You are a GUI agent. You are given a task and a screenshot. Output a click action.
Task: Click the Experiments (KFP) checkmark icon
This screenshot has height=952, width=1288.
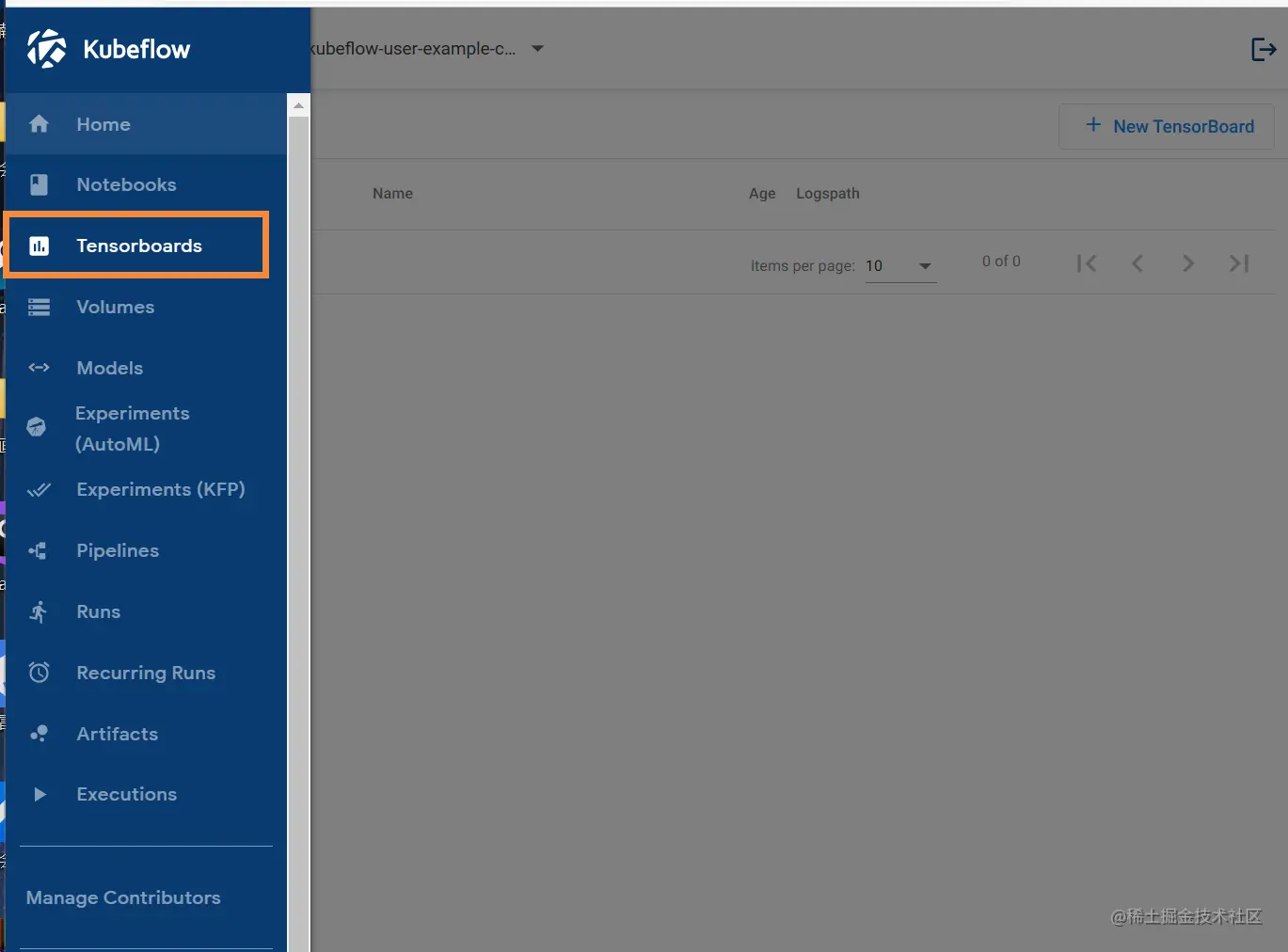pyautogui.click(x=39, y=489)
